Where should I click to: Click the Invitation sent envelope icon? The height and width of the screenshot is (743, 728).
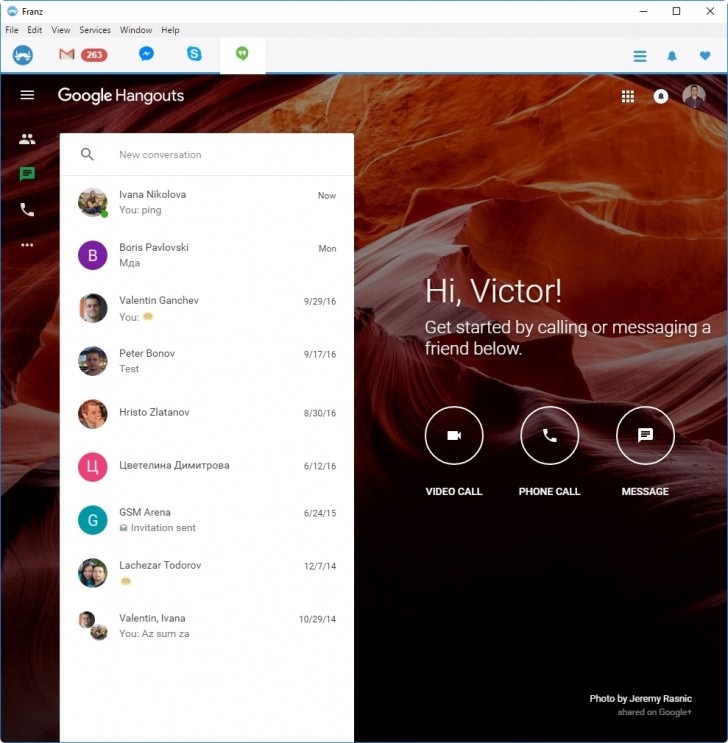pos(123,528)
